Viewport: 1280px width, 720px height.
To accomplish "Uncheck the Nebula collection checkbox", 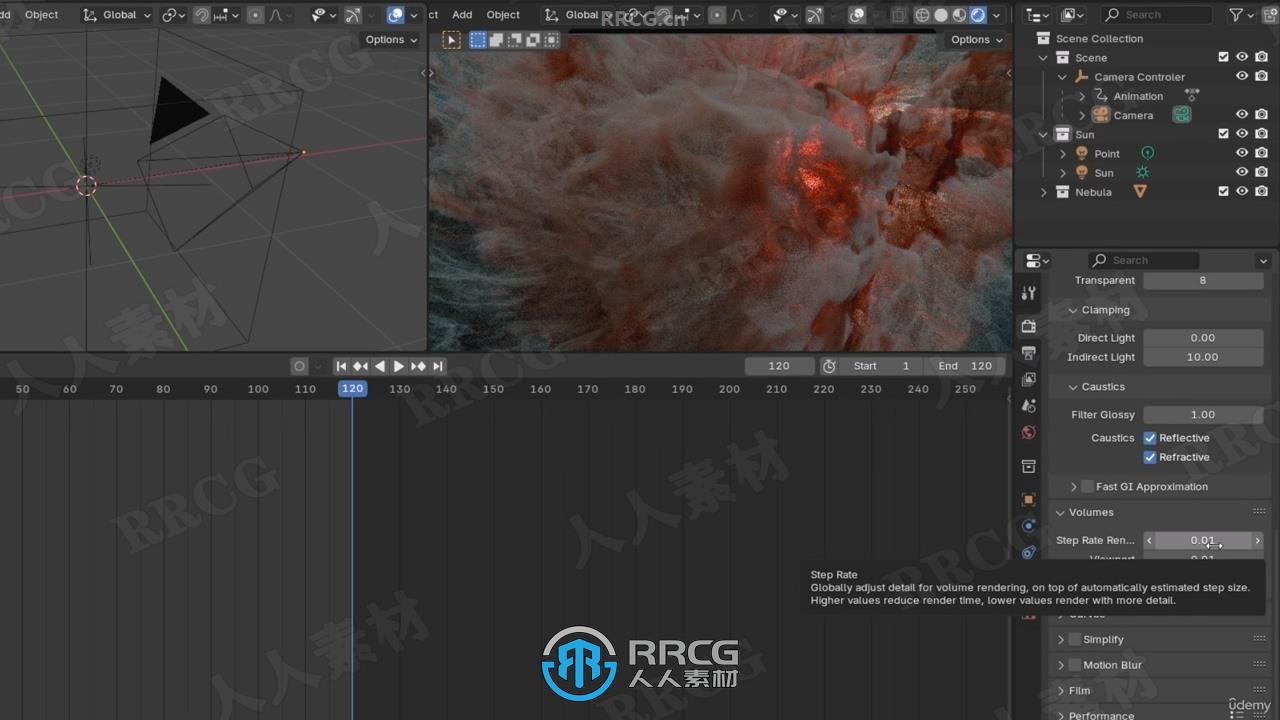I will tap(1223, 191).
